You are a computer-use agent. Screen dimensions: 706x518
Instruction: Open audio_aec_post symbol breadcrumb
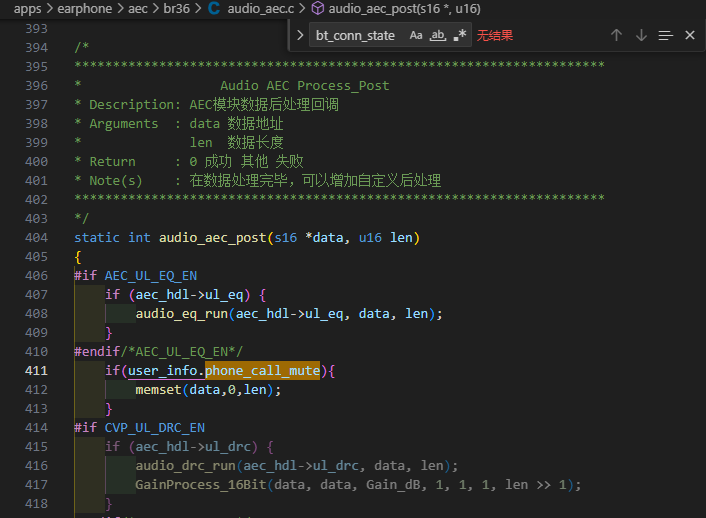tap(404, 9)
